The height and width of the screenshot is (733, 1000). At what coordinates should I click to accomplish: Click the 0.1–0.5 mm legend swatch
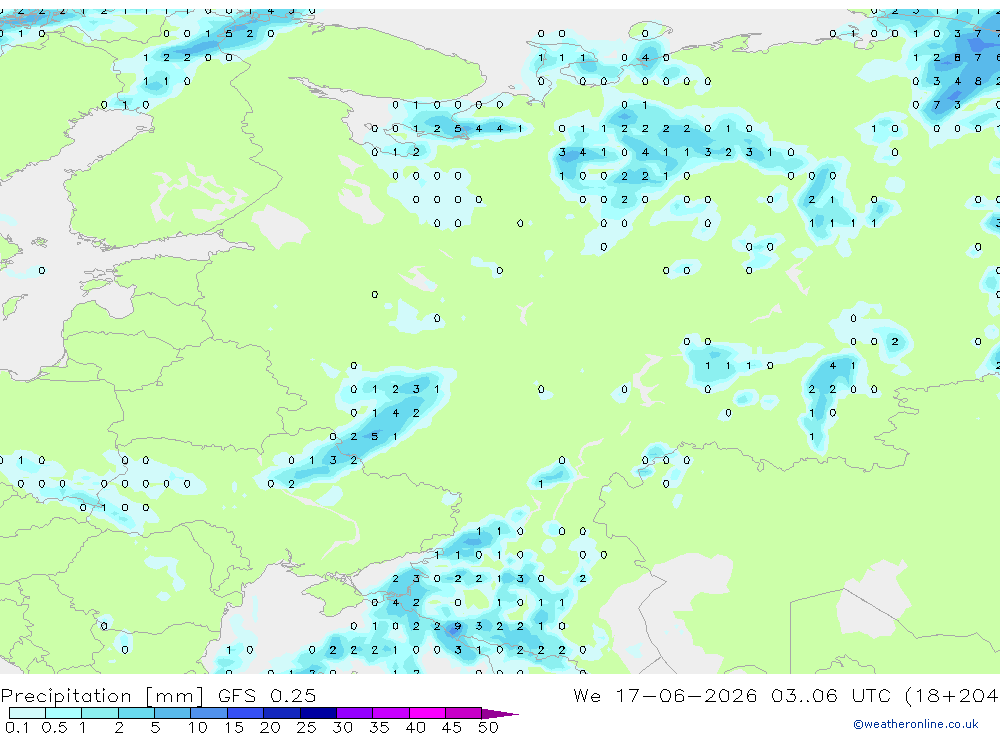[27, 713]
